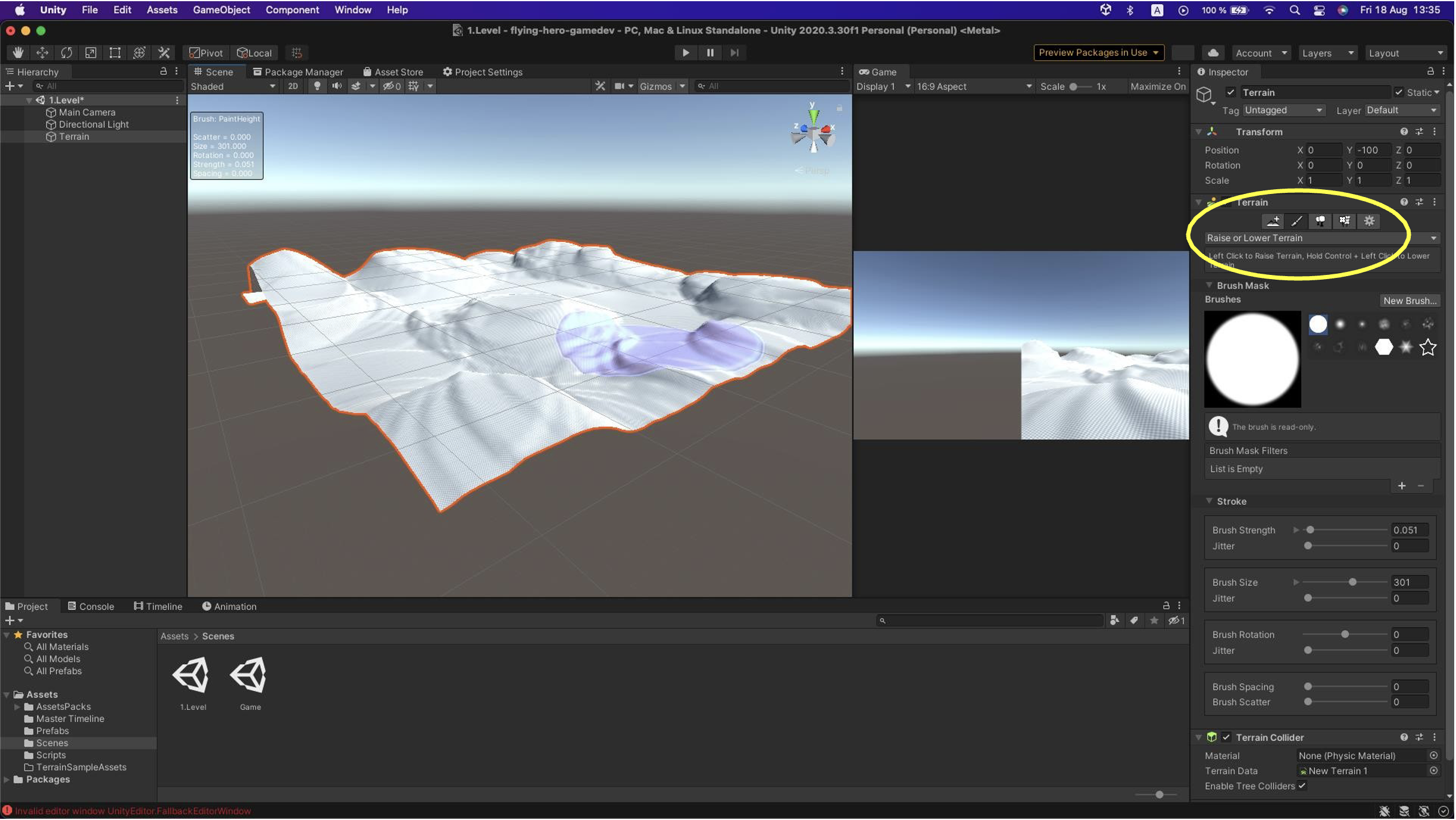Open the GameObject menu
1456x820 pixels.
pyautogui.click(x=221, y=10)
